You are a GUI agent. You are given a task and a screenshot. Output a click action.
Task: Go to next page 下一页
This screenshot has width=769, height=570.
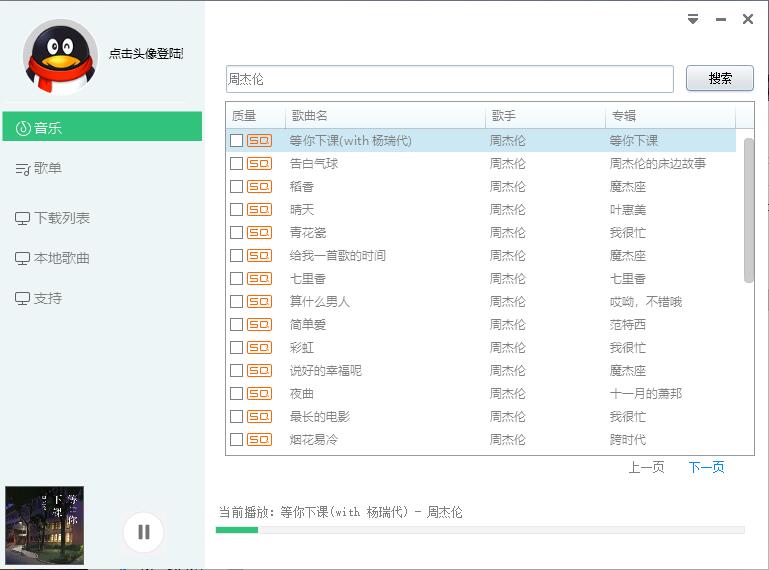706,467
